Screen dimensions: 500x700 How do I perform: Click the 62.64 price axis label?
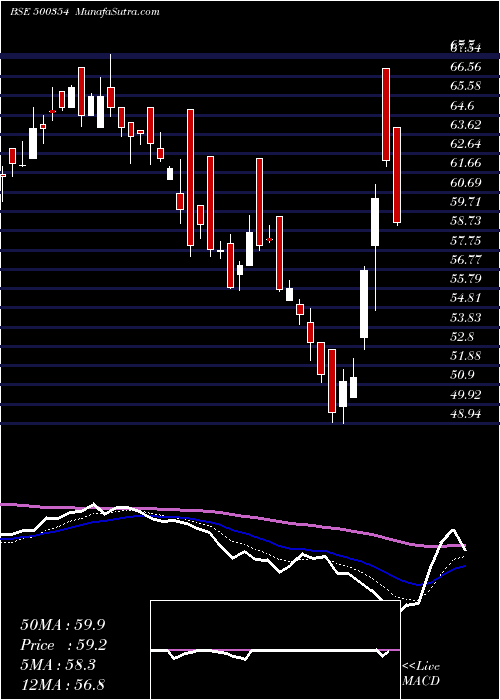coord(466,144)
